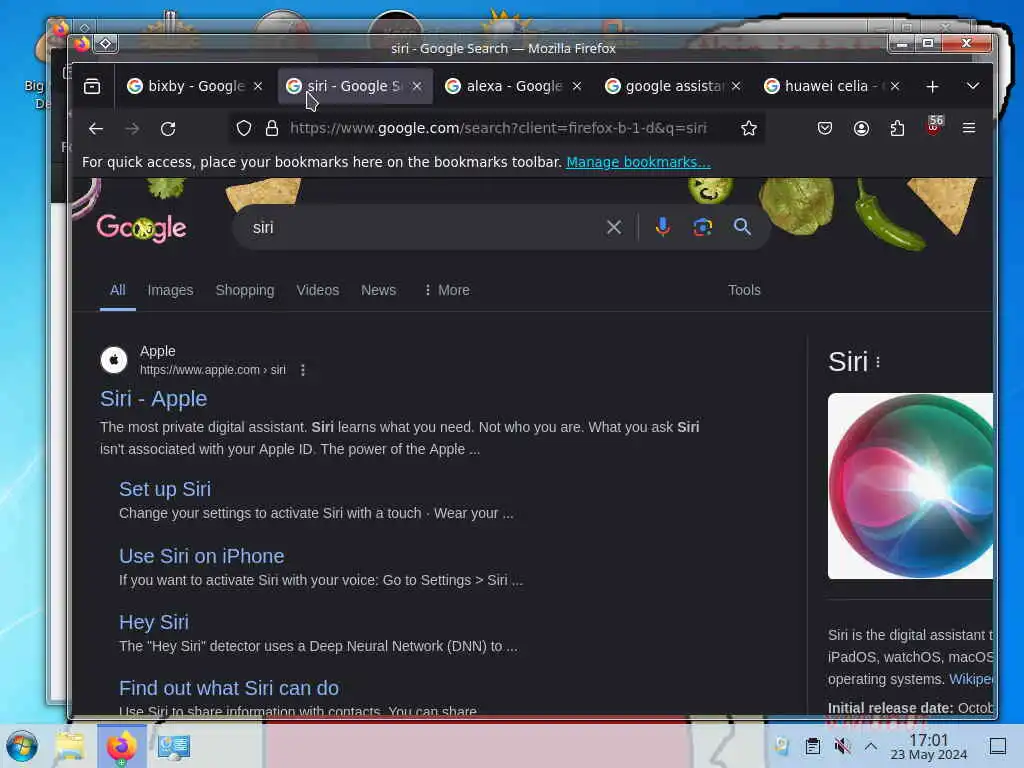Open options for Apple result
The image size is (1024, 768).
click(302, 370)
